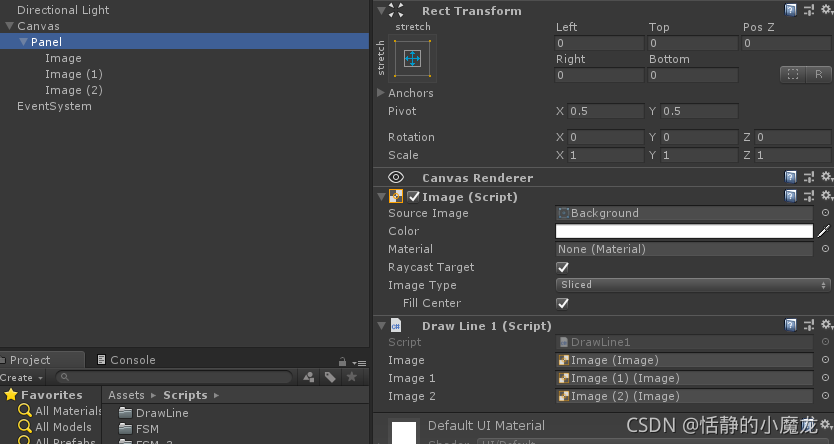The height and width of the screenshot is (444, 834).
Task: Select Image (1) in hierarchy
Action: pyautogui.click(x=74, y=74)
